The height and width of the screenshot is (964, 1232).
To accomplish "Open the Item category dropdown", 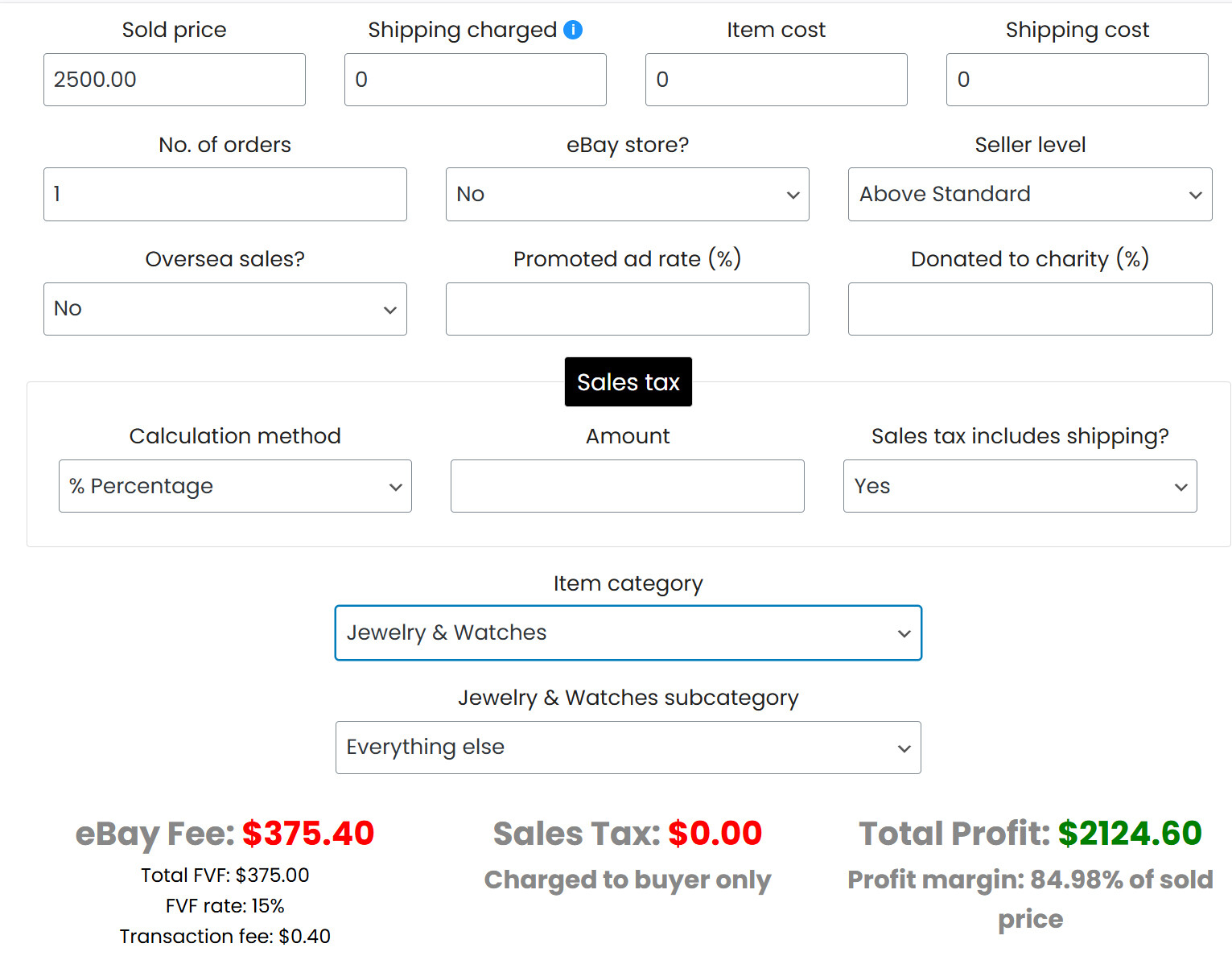I will coord(628,633).
